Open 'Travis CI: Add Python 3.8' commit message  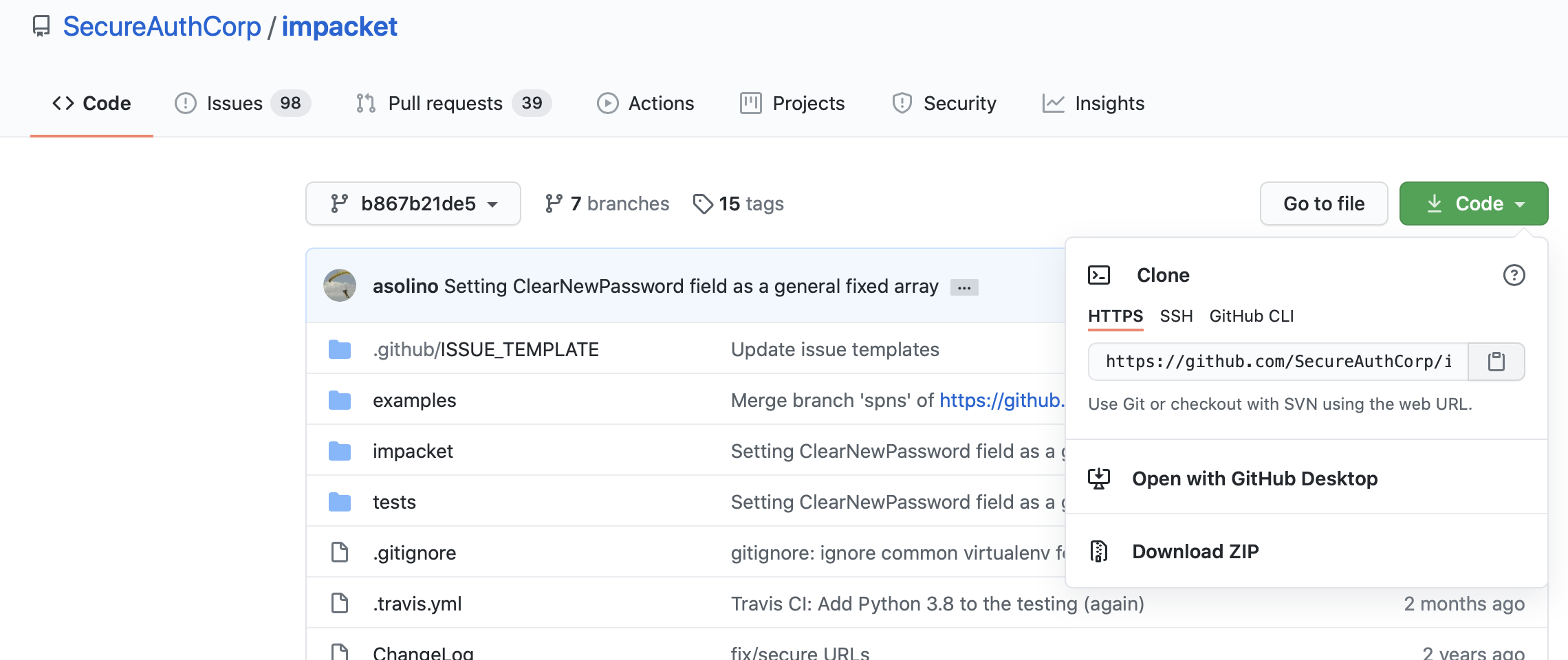(937, 604)
